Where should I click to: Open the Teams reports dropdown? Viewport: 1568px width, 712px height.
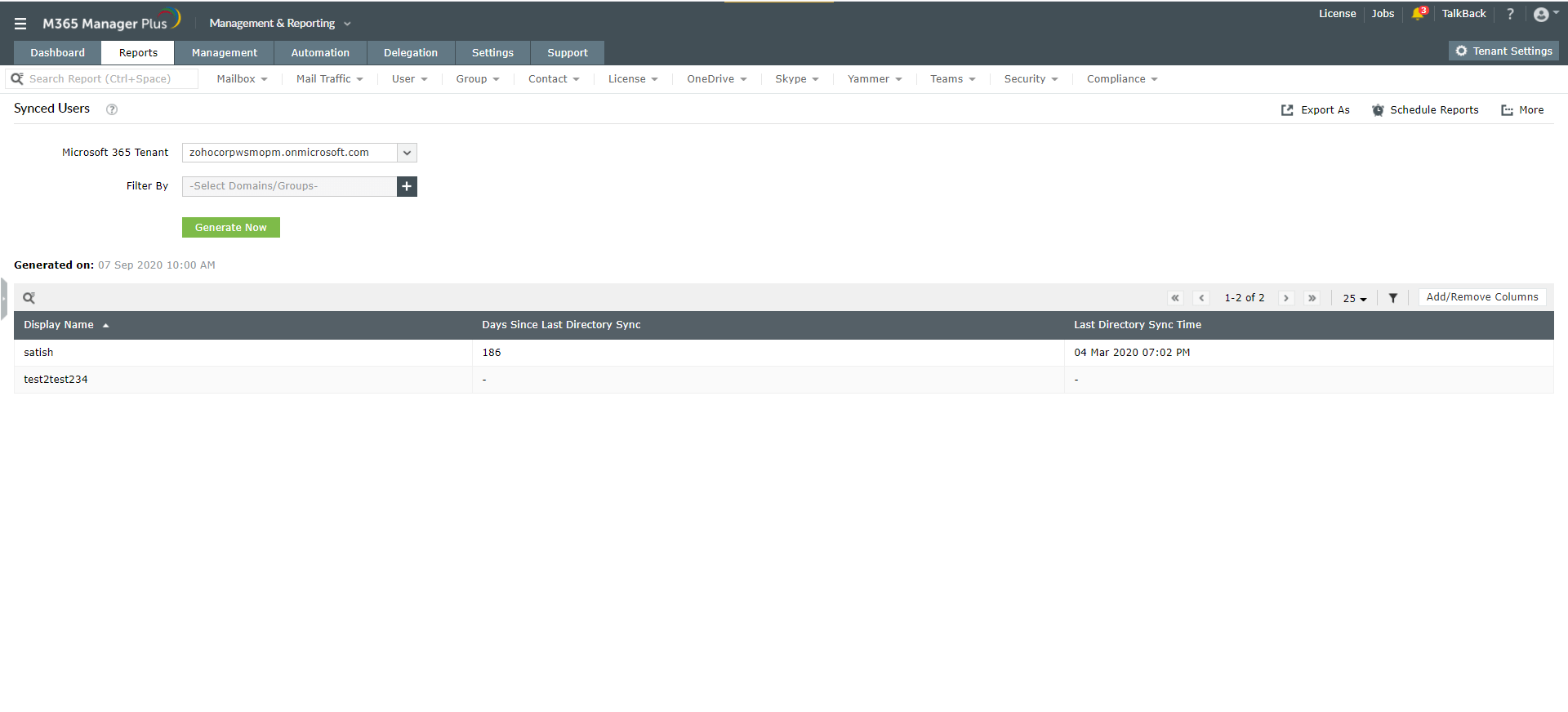pos(953,79)
